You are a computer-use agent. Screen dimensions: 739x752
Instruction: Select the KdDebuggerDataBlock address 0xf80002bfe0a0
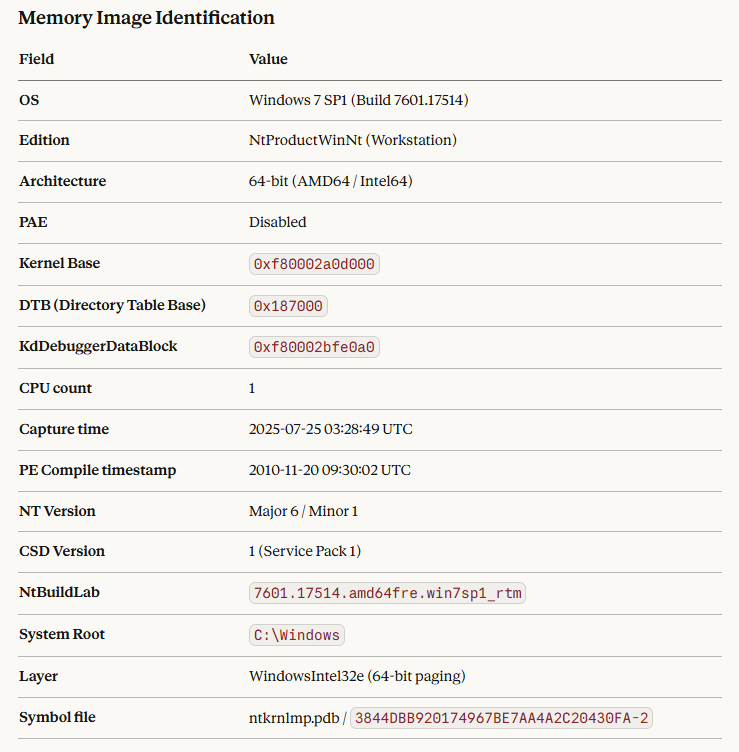(314, 347)
